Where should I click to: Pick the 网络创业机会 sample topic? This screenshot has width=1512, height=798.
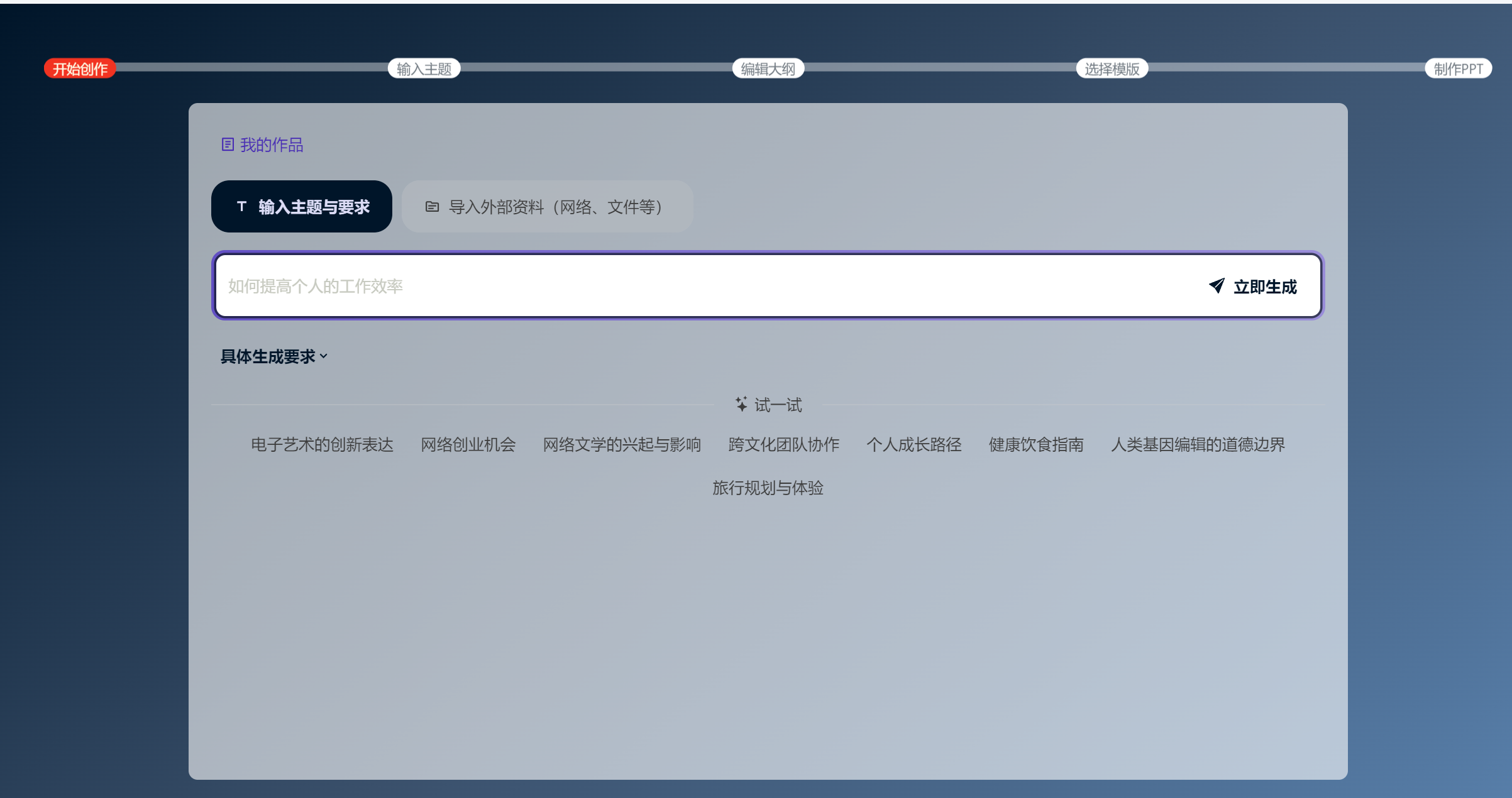[468, 444]
